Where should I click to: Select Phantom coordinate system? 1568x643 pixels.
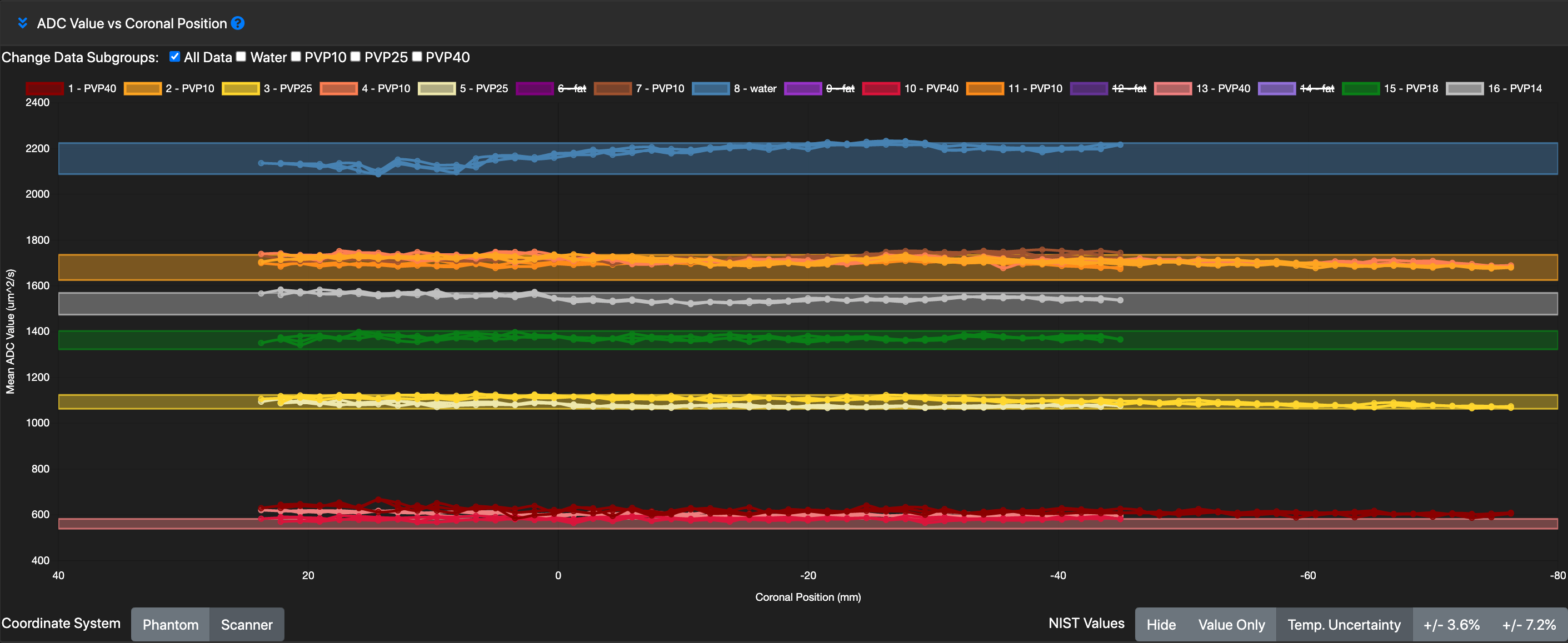click(171, 624)
